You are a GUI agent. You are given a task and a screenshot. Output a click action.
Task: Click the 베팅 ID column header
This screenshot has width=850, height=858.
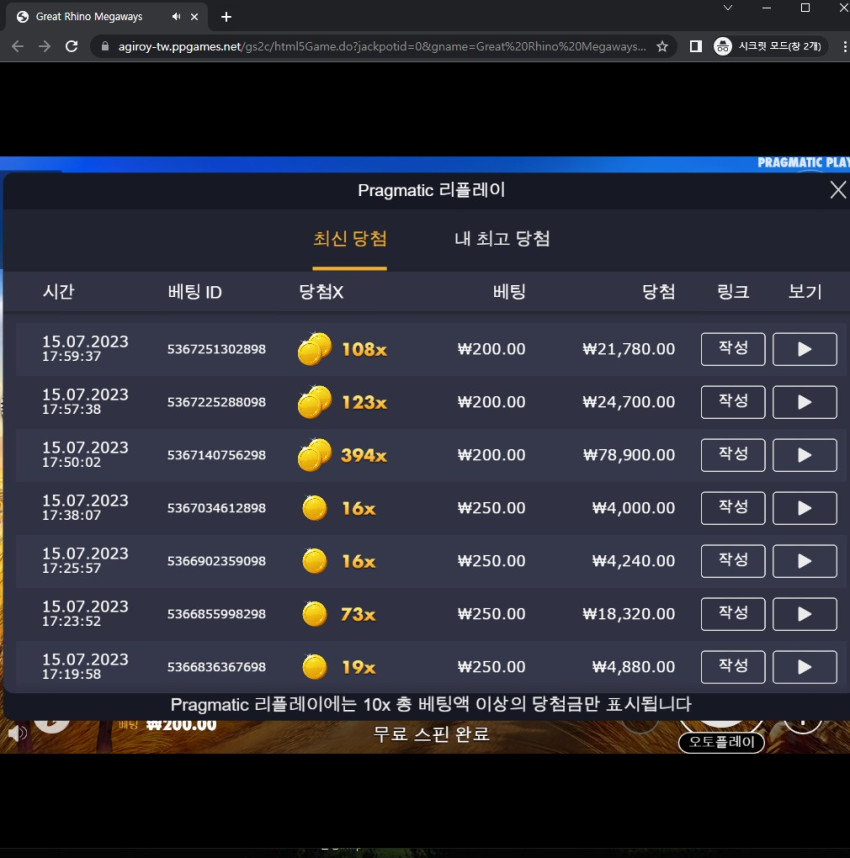point(195,292)
